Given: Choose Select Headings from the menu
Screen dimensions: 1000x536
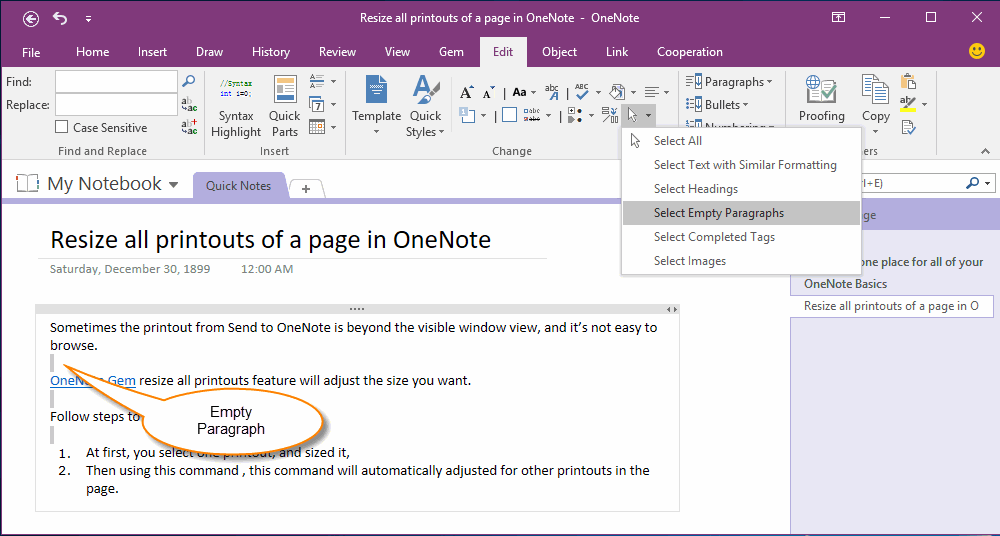Looking at the screenshot, I should pos(695,189).
